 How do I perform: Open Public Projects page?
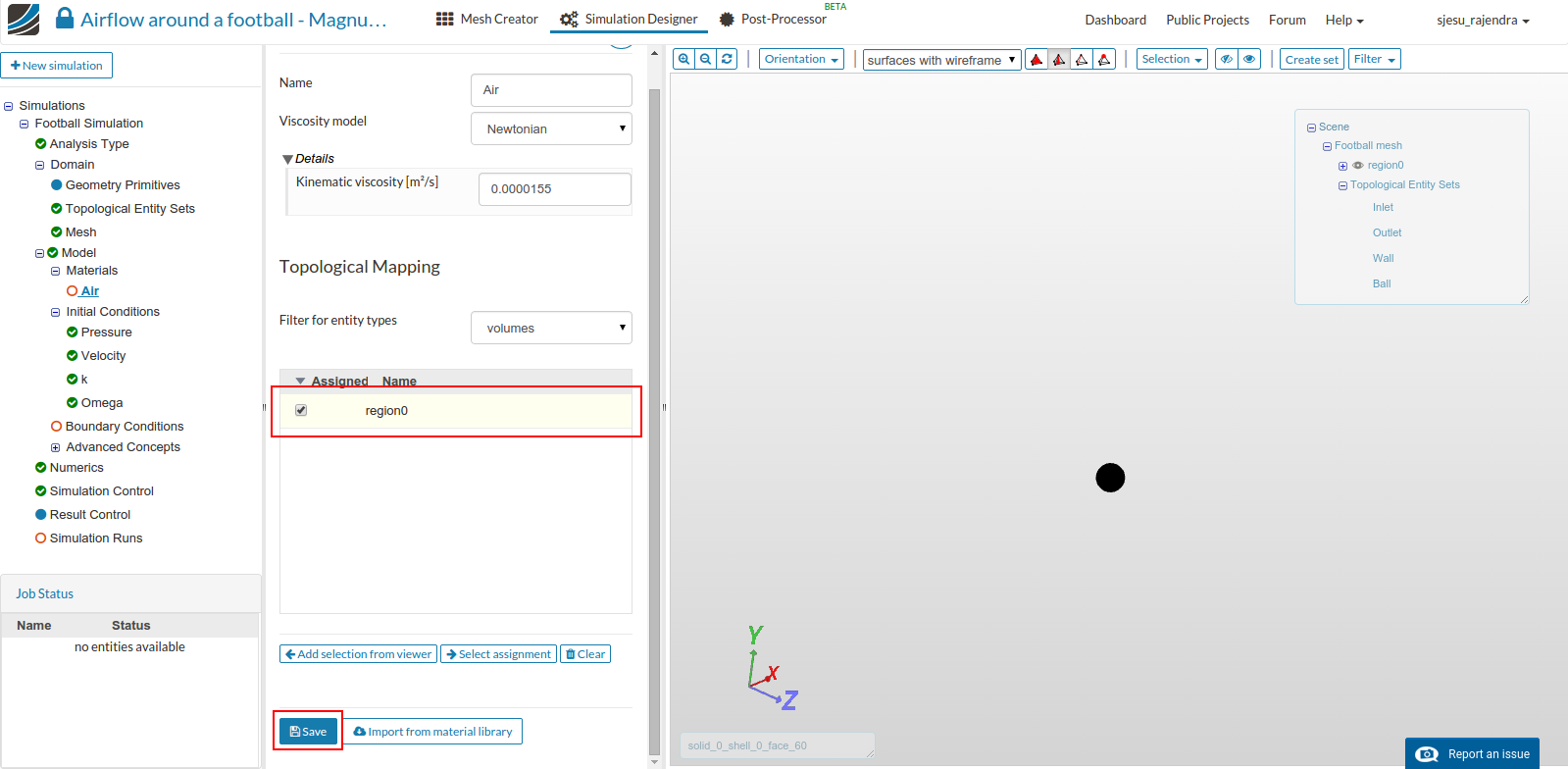1207,20
